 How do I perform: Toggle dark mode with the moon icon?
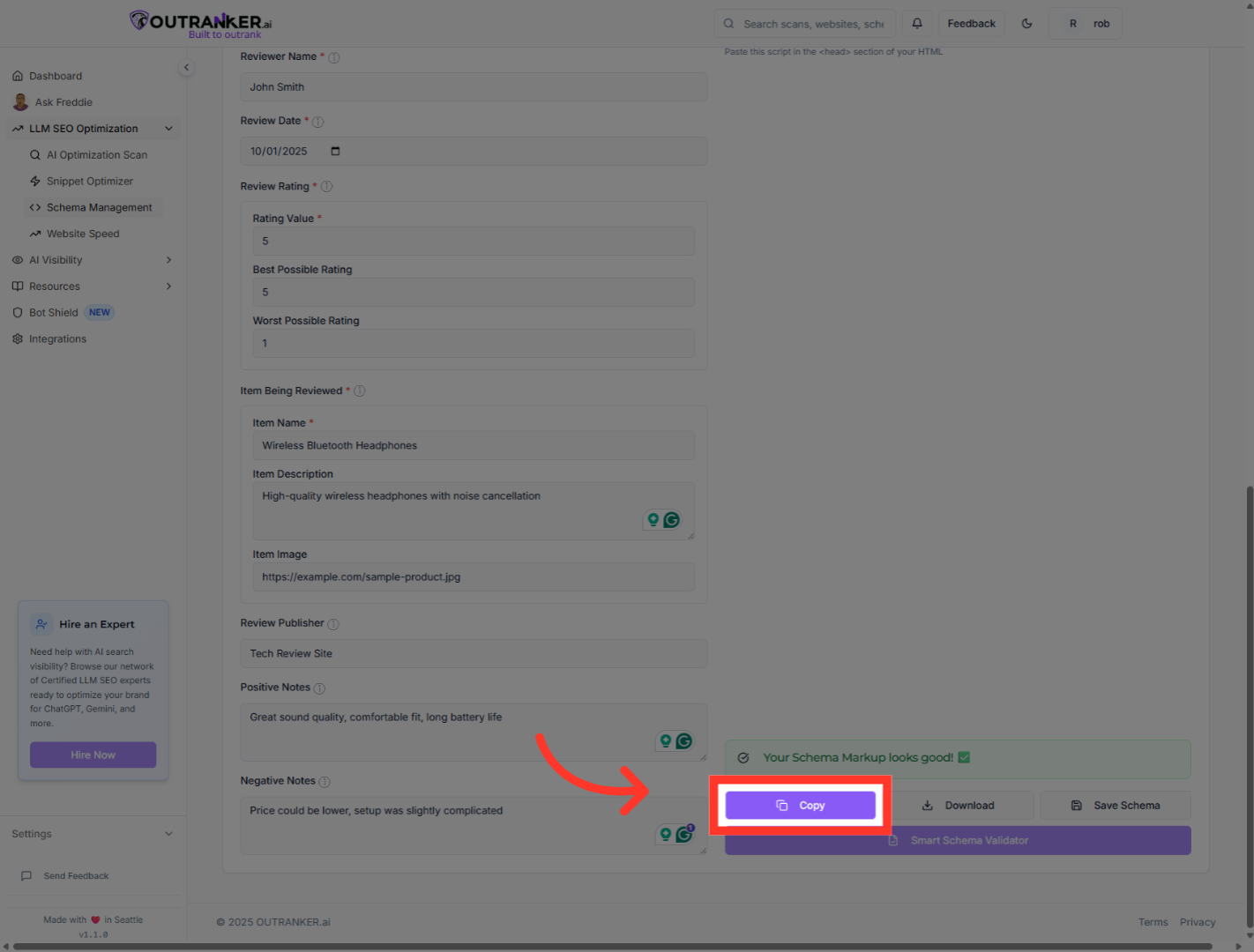tap(1026, 24)
